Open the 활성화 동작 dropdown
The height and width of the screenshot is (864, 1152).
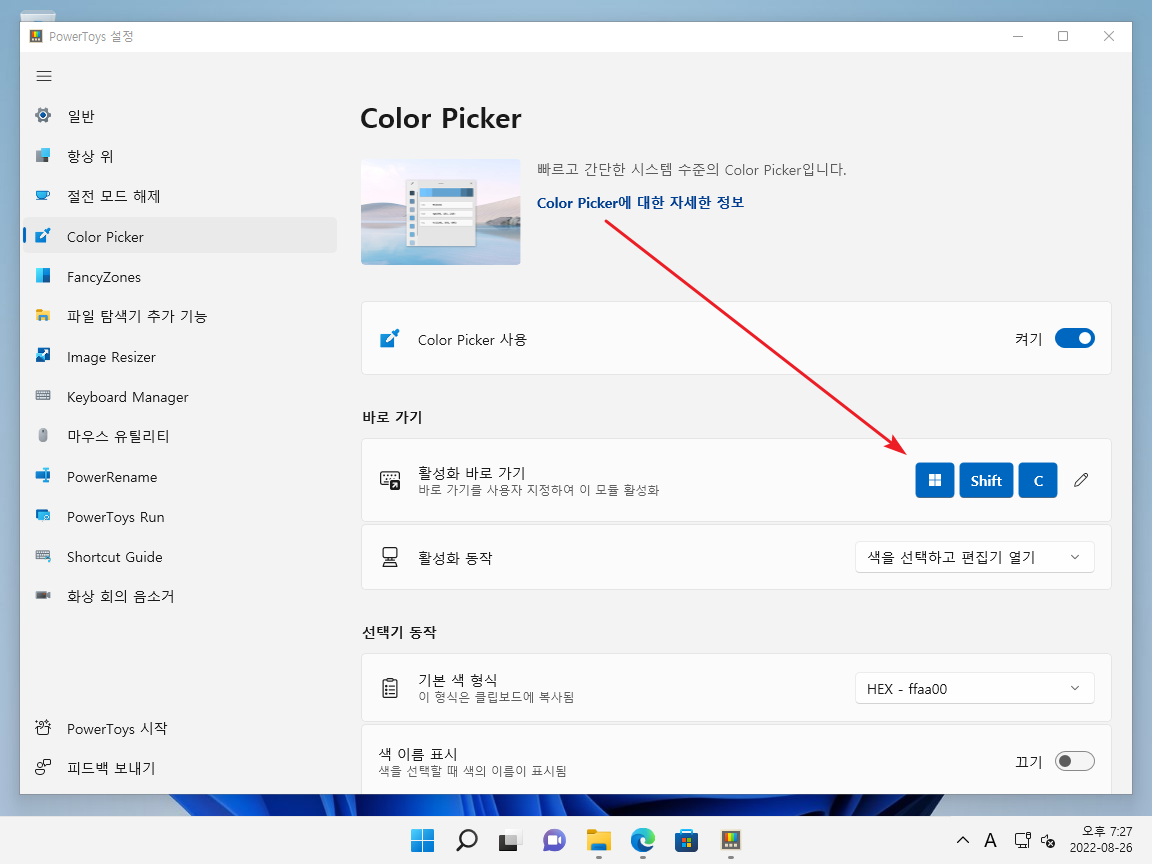point(974,557)
